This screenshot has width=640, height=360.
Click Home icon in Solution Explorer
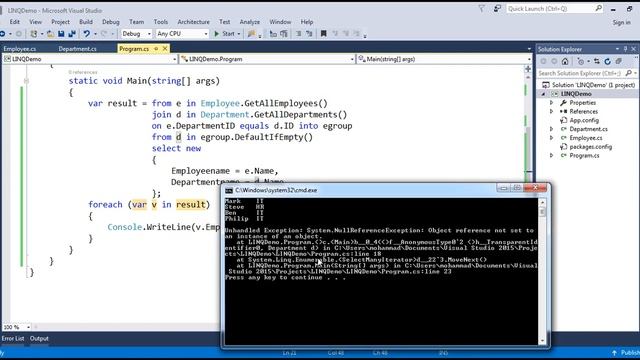point(565,62)
